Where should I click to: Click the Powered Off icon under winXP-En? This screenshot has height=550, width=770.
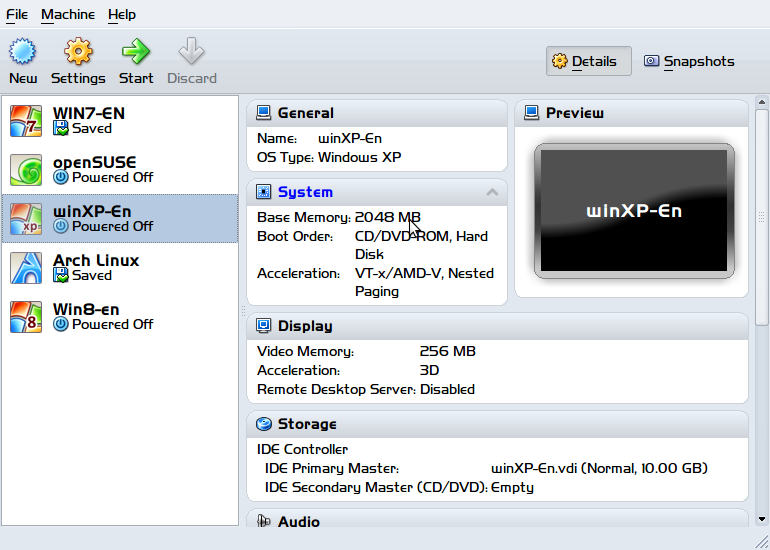click(x=60, y=226)
